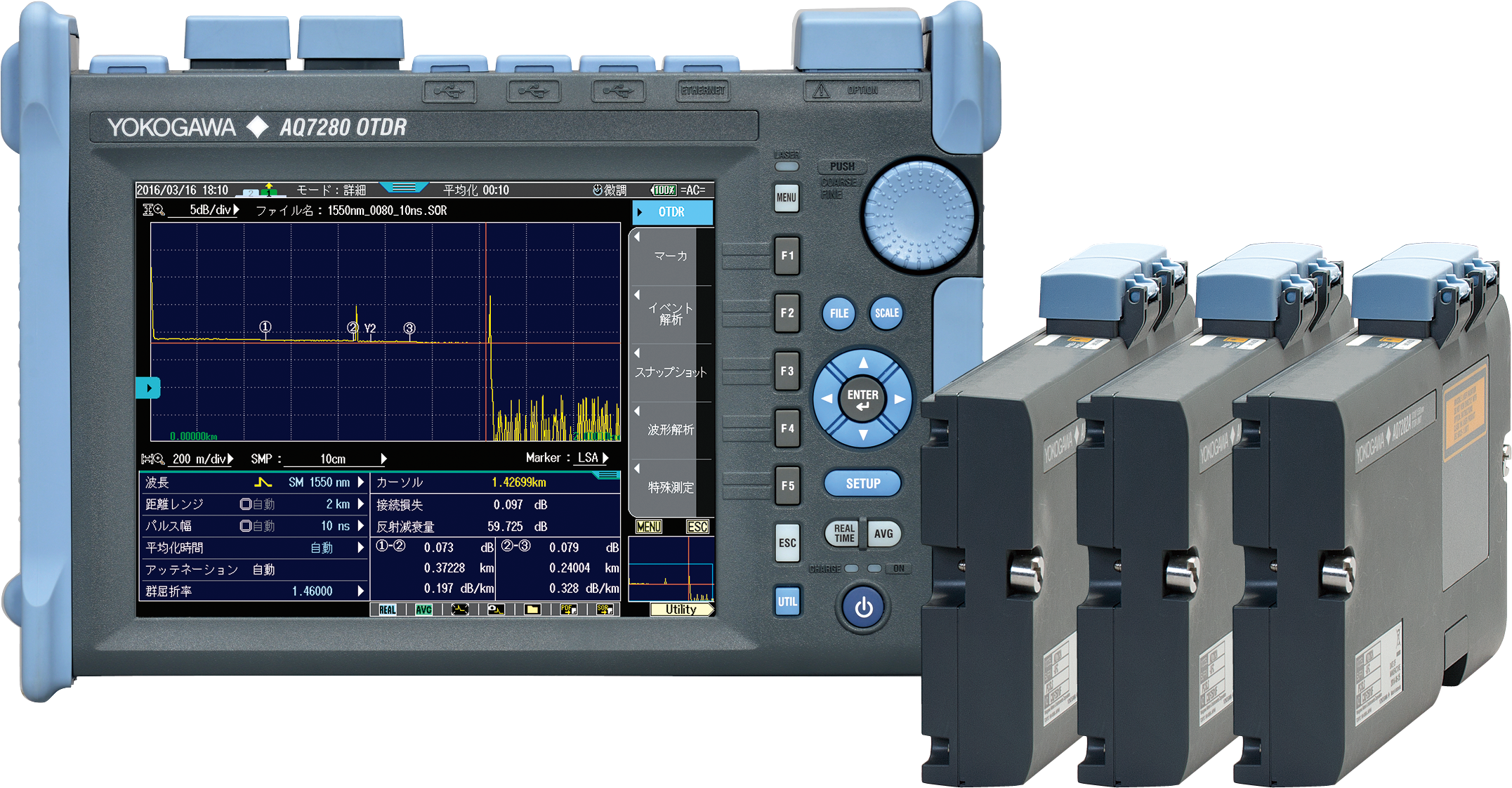Toggle the auto checkbox for pulse width
This screenshot has width=1512, height=788.
click(246, 526)
